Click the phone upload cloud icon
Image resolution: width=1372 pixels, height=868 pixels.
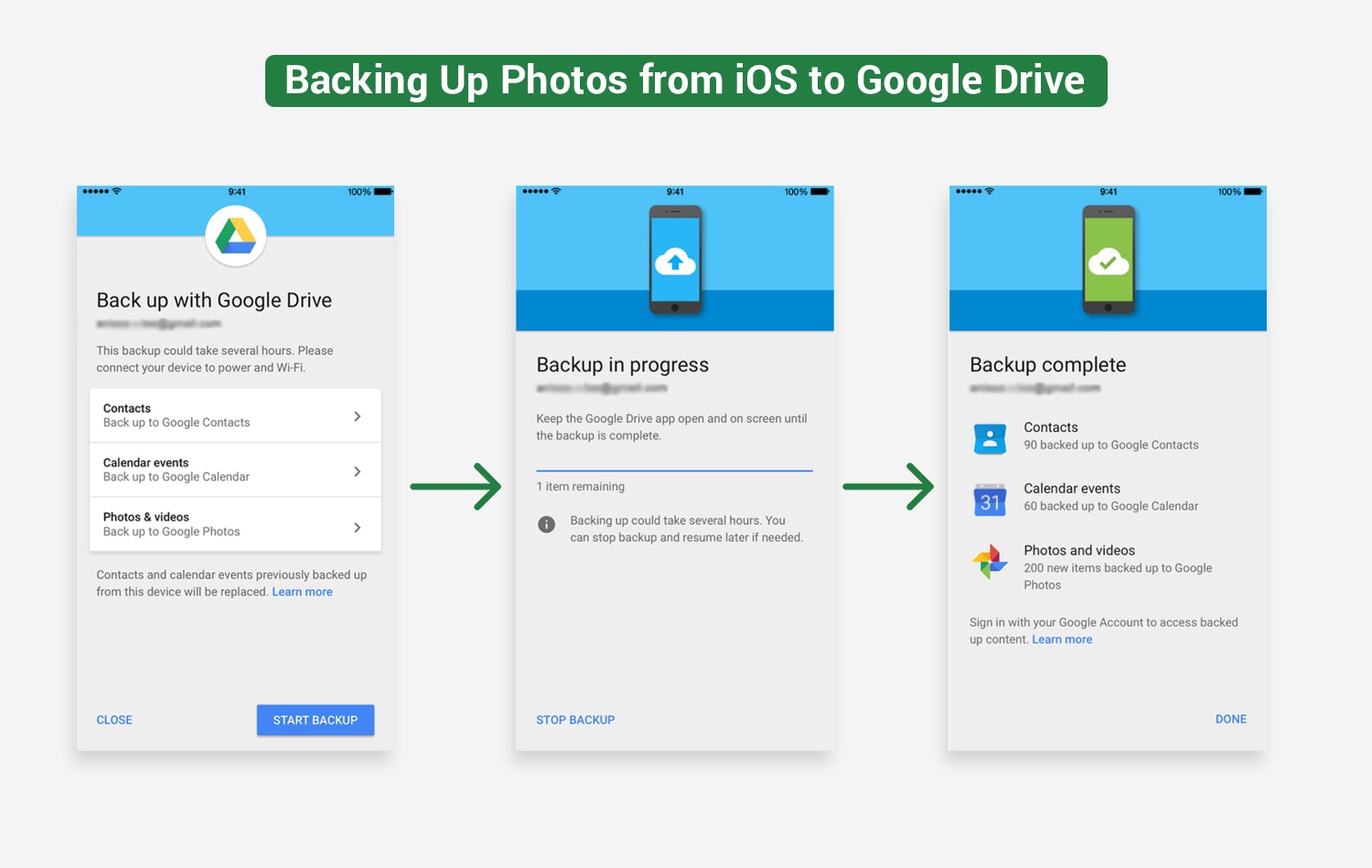(675, 261)
